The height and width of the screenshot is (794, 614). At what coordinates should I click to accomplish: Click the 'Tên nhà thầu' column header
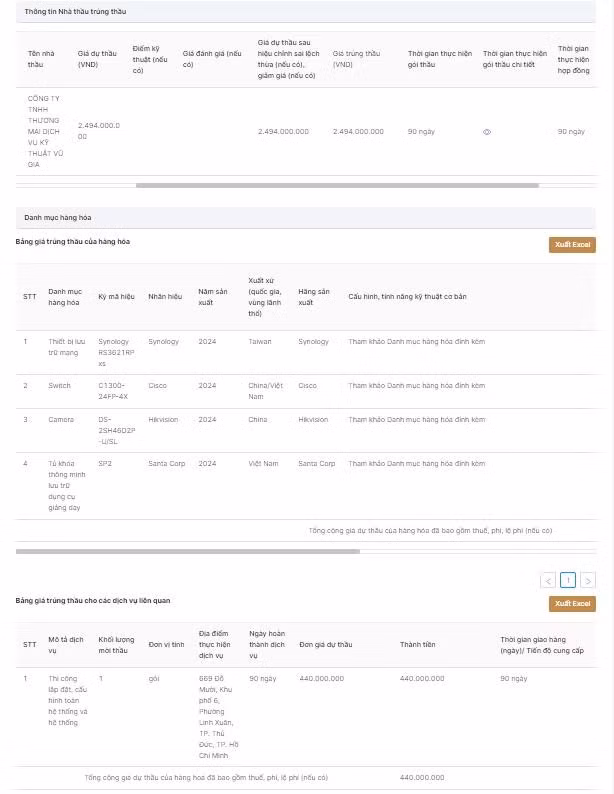[x=41, y=58]
